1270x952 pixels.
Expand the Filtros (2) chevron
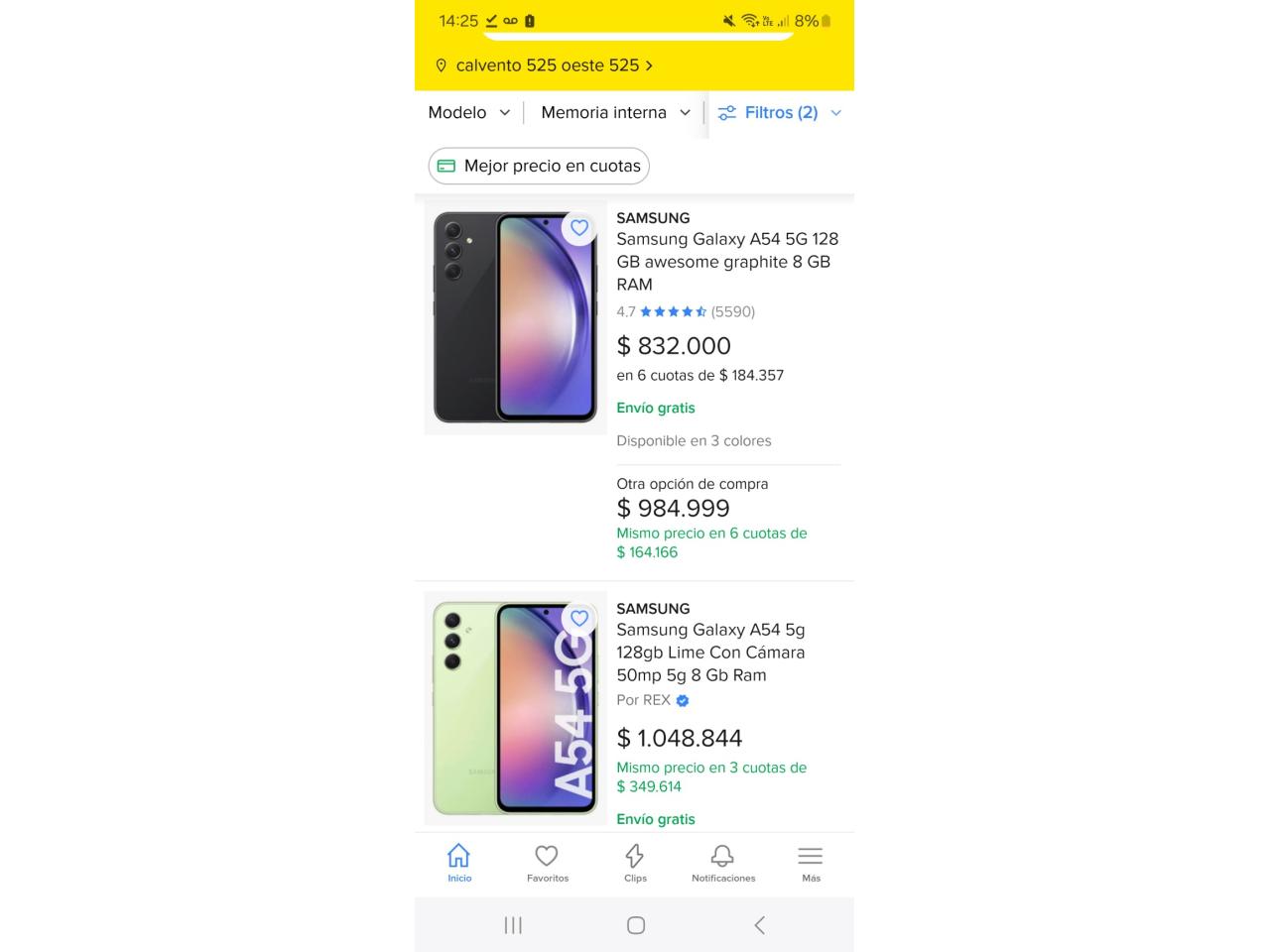(835, 113)
